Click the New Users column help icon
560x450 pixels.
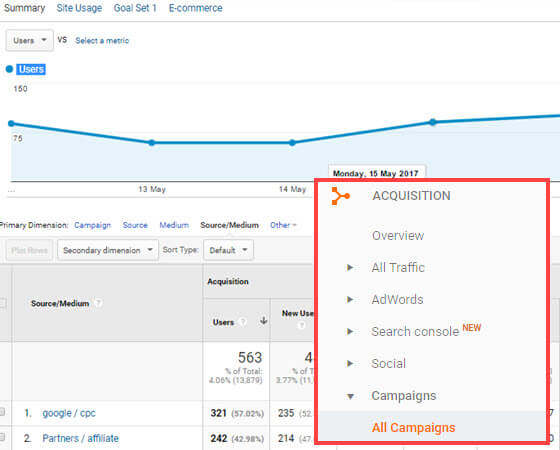[301, 325]
